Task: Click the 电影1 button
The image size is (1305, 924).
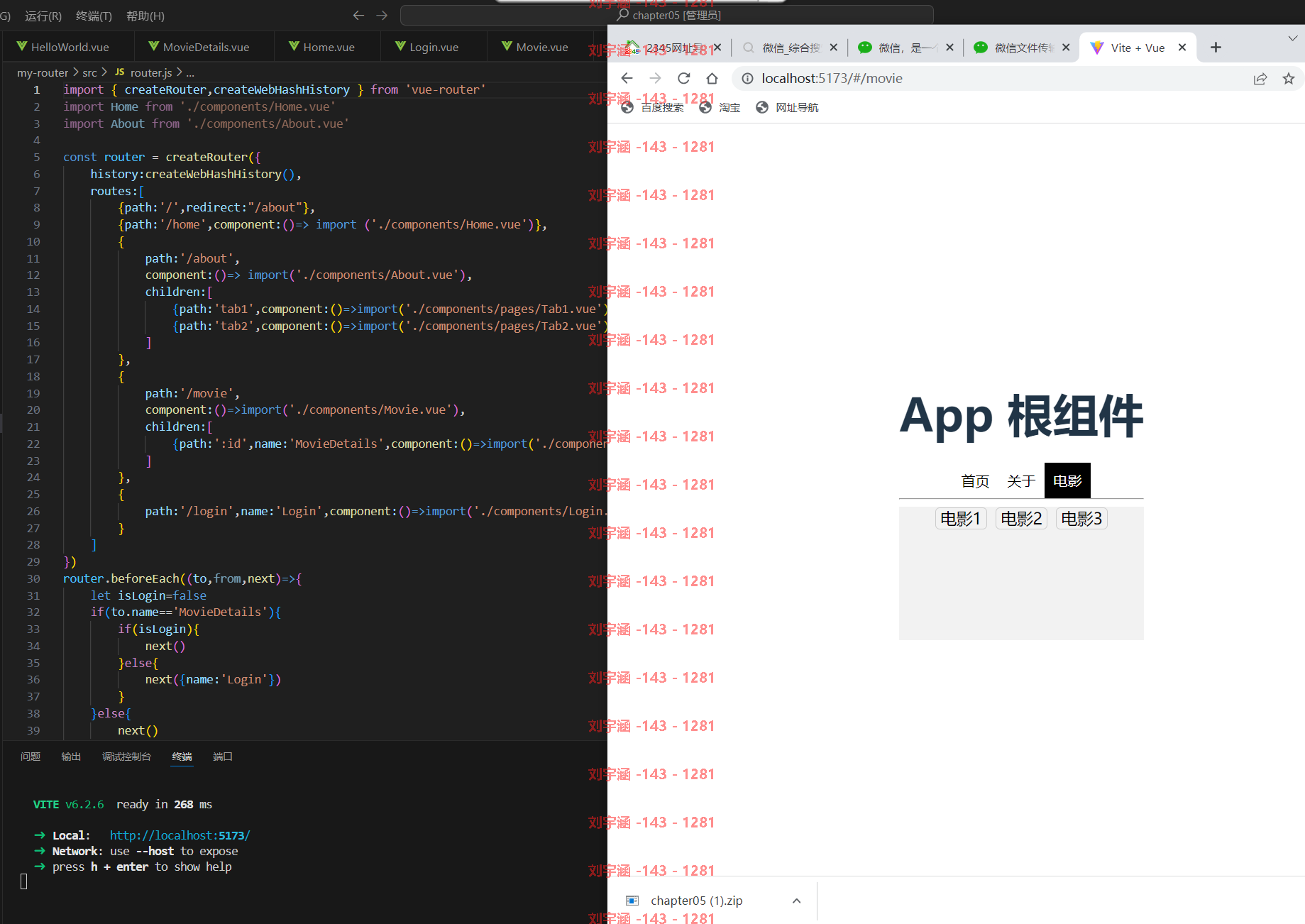Action: (961, 519)
